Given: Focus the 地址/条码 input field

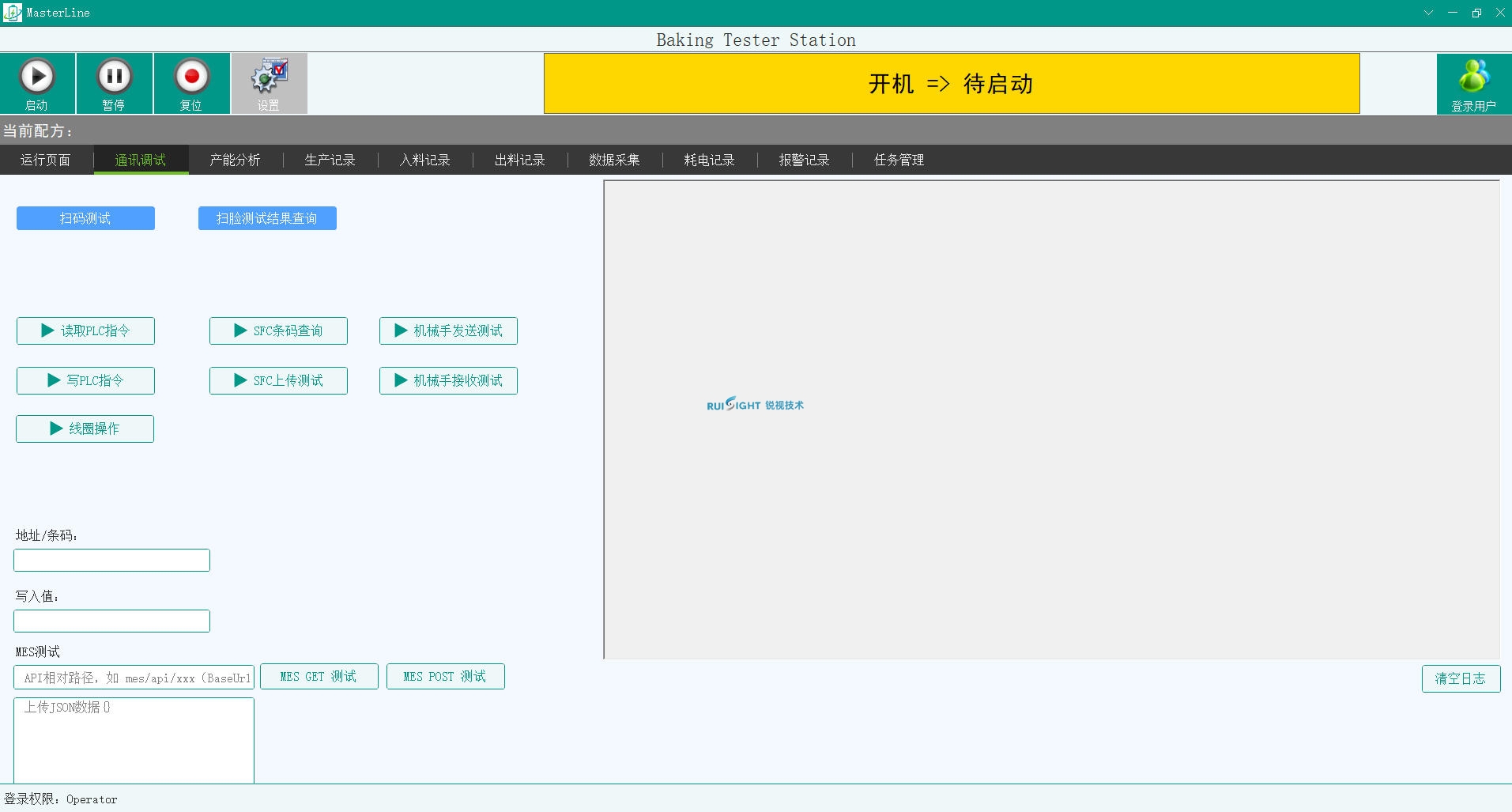Looking at the screenshot, I should [x=111, y=560].
